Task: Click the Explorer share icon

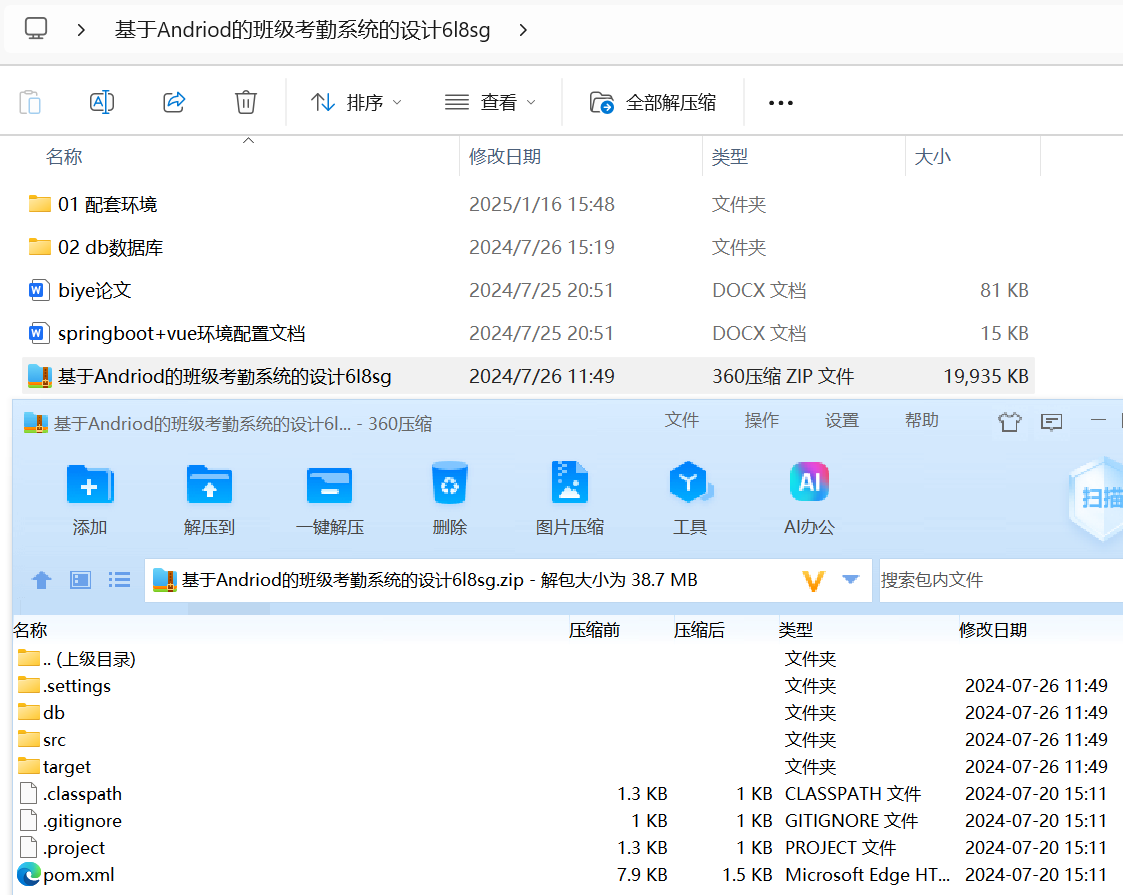Action: pyautogui.click(x=174, y=102)
